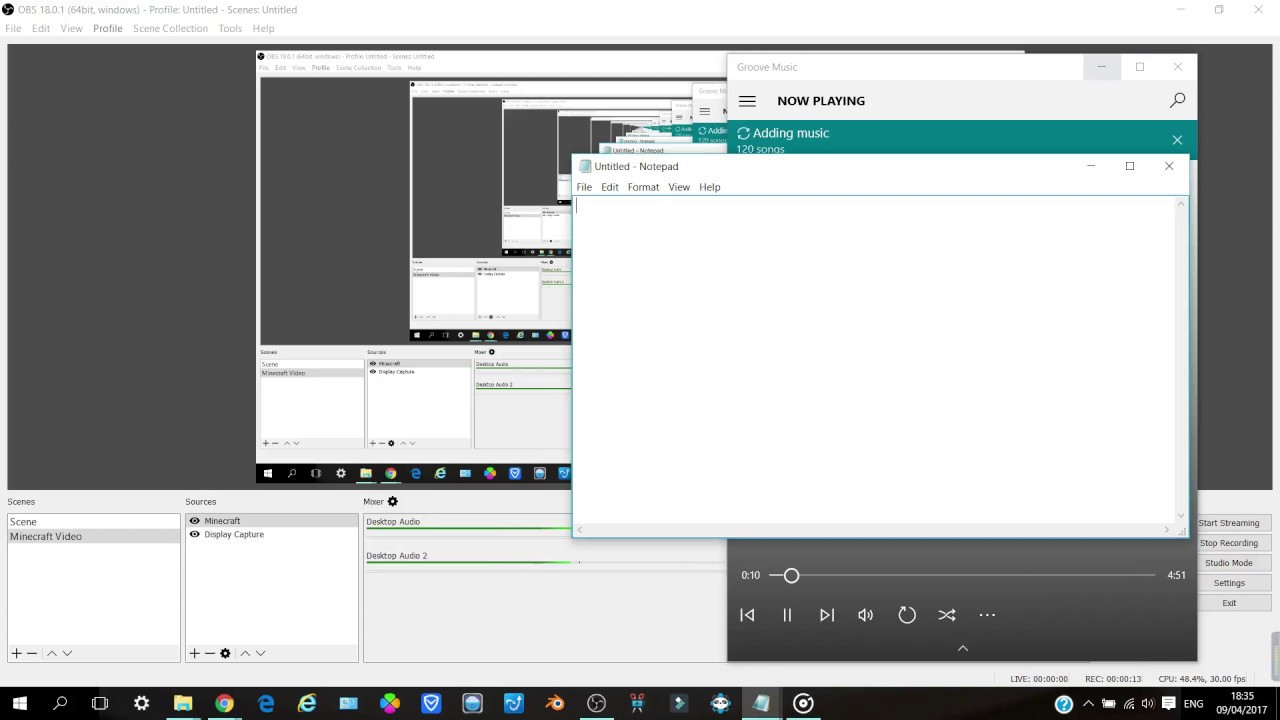Viewport: 1280px width, 720px height.
Task: Skip to the next track in Groove Music
Action: point(827,615)
